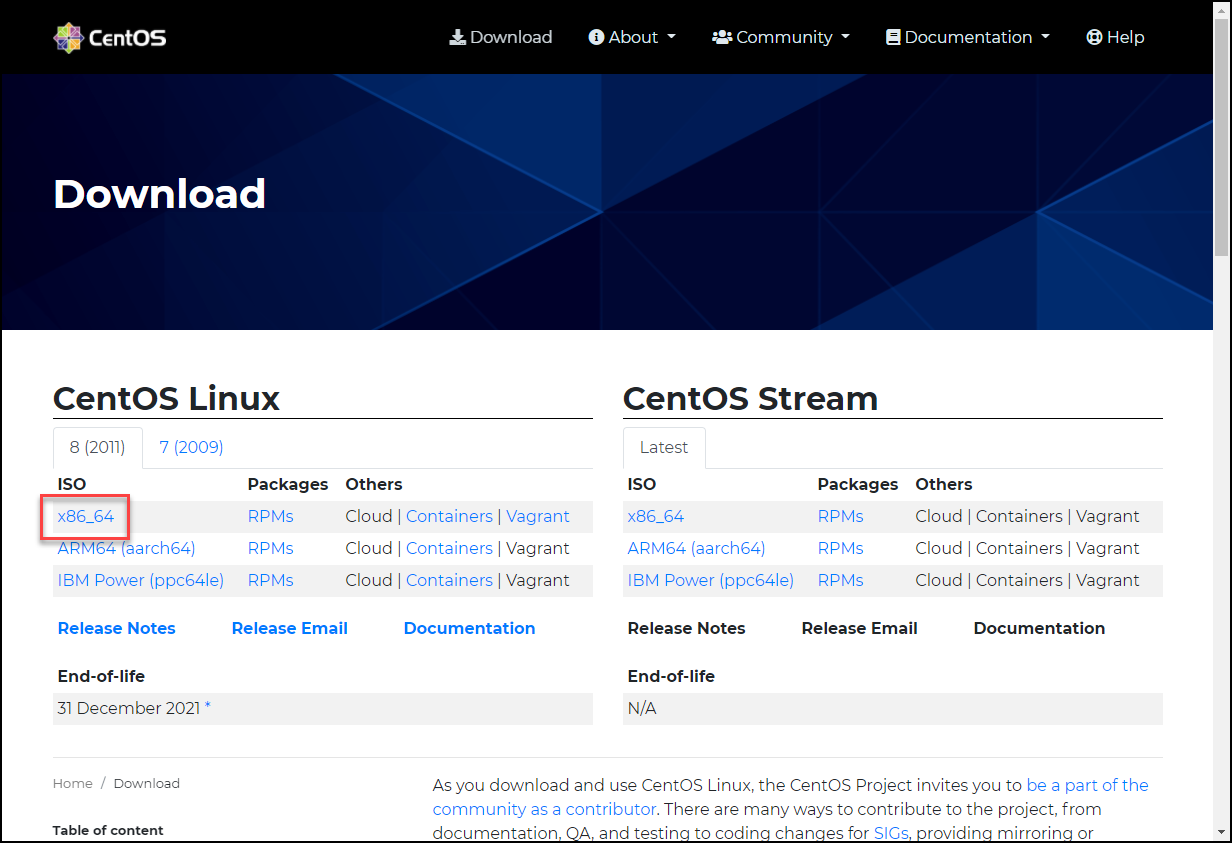Open the blue Release Email link
1232x843 pixels.
click(290, 628)
